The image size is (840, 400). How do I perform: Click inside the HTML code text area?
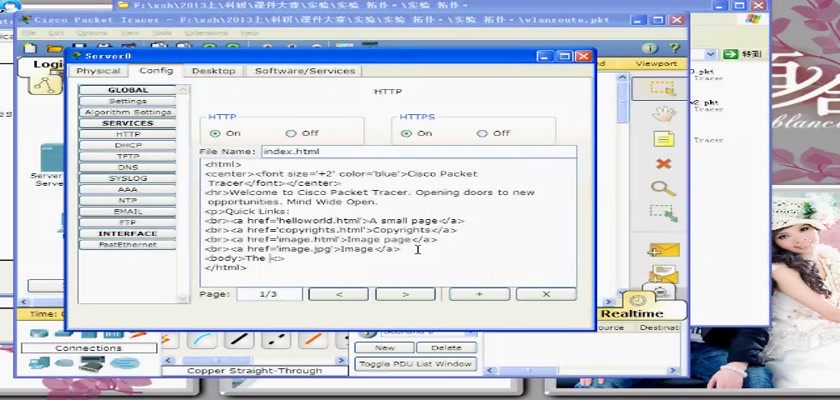tap(388, 222)
